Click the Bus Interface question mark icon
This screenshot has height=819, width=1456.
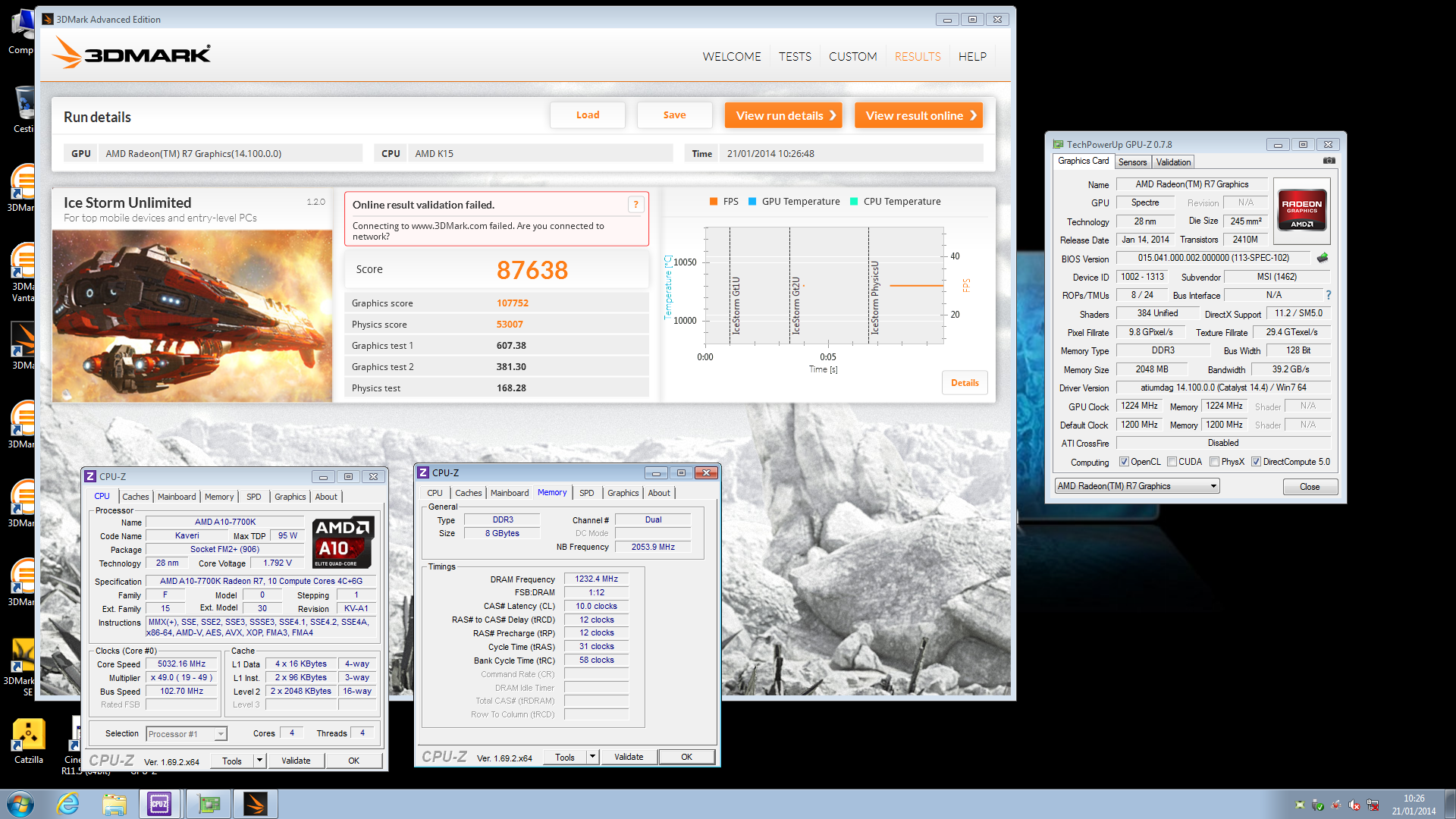[x=1328, y=295]
